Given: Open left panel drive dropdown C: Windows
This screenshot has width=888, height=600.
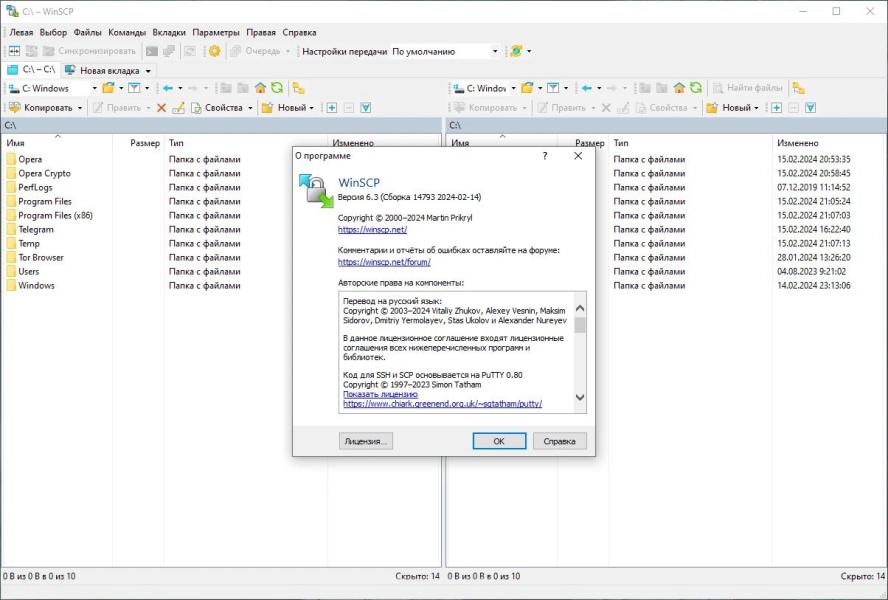Looking at the screenshot, I should (95, 88).
